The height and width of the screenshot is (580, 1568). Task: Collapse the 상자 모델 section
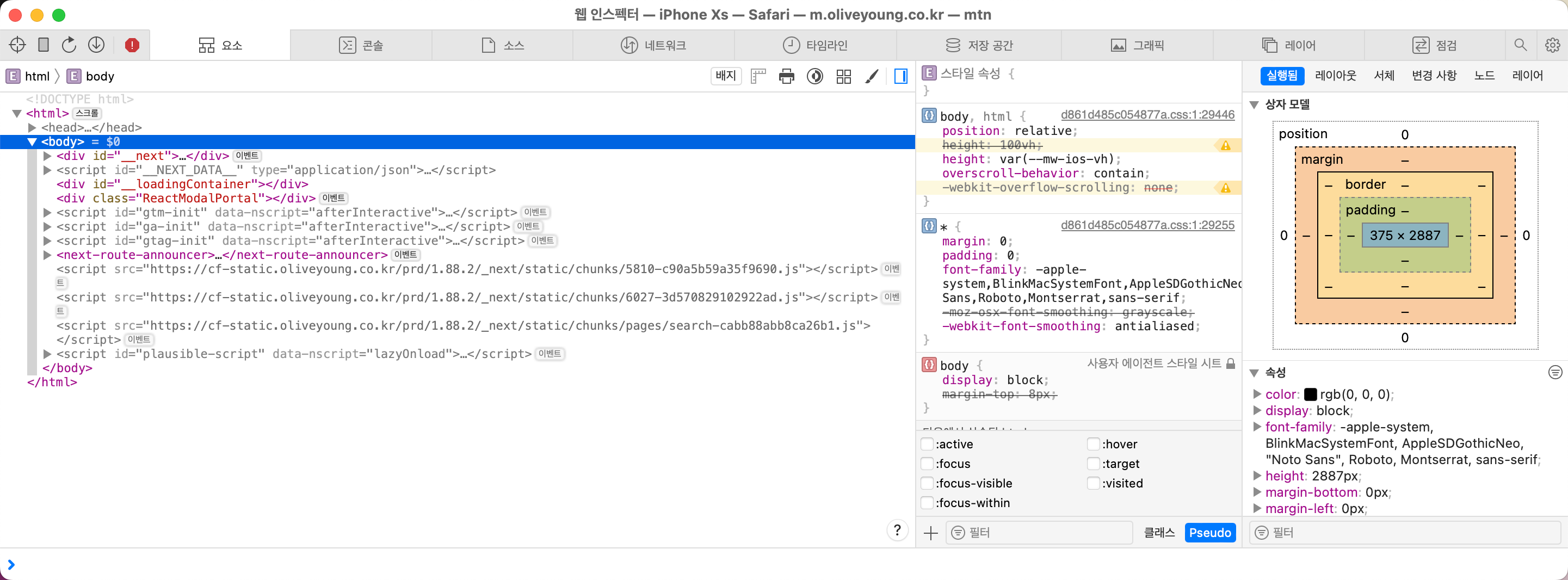1254,104
